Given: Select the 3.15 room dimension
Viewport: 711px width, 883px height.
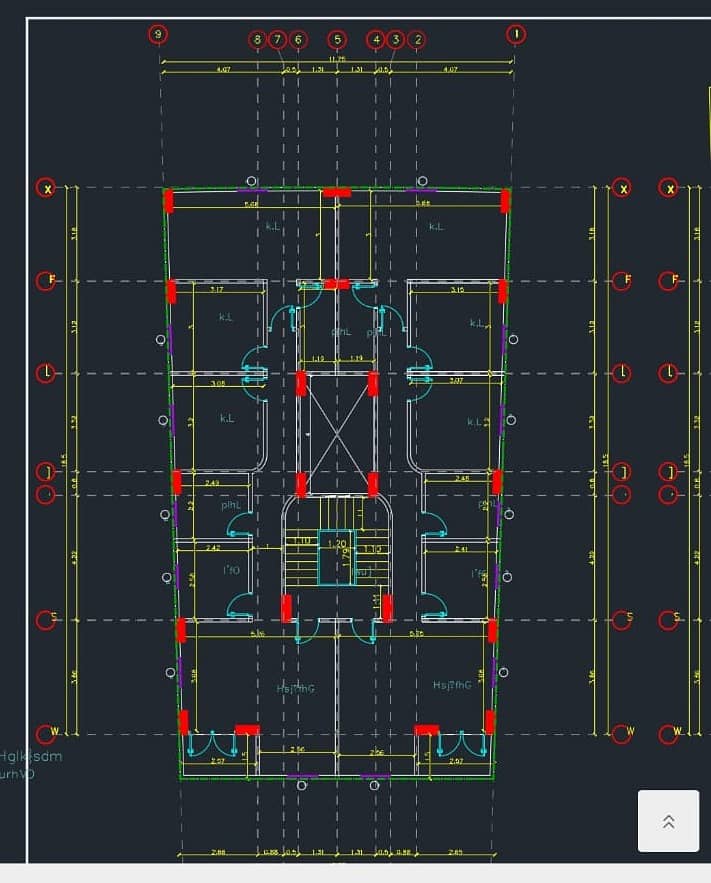Looking at the screenshot, I should [458, 289].
